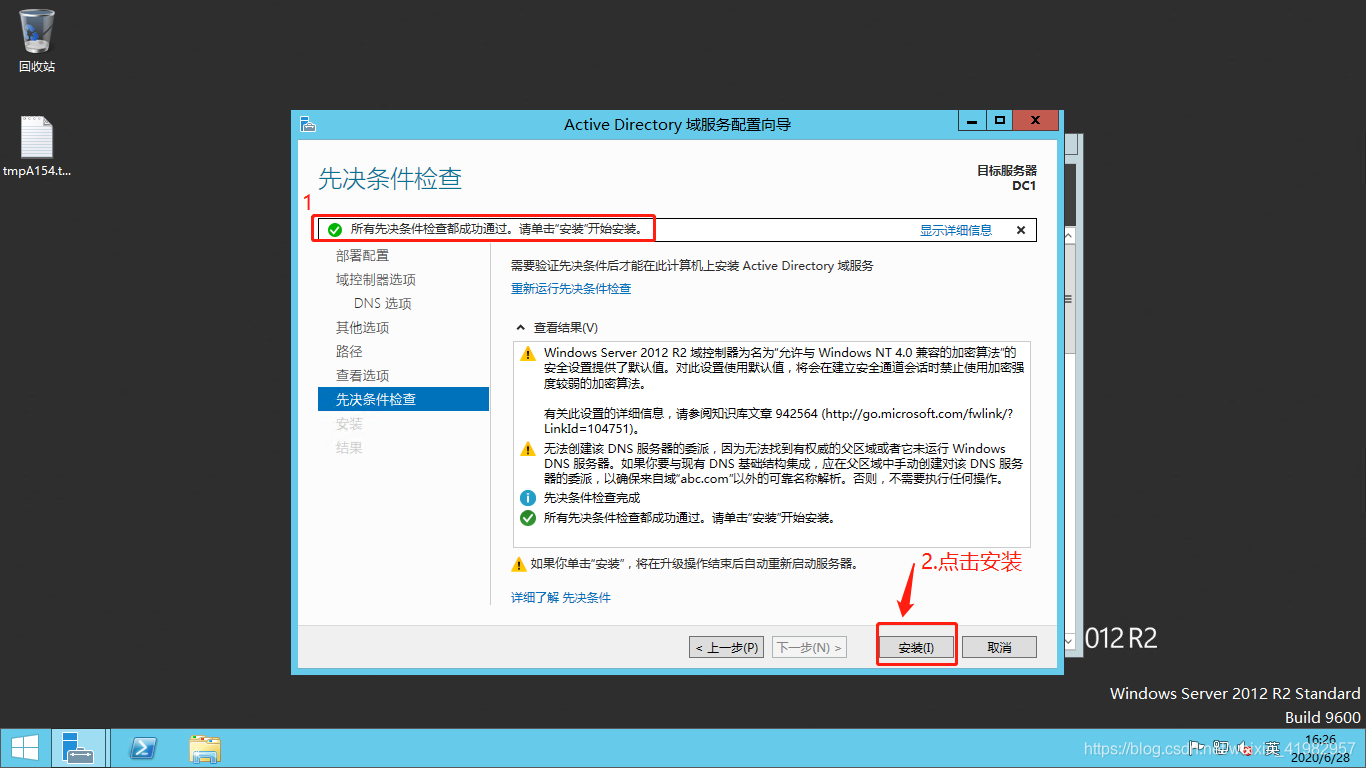
Task: Go to 其他选项 step
Action: pyautogui.click(x=362, y=328)
